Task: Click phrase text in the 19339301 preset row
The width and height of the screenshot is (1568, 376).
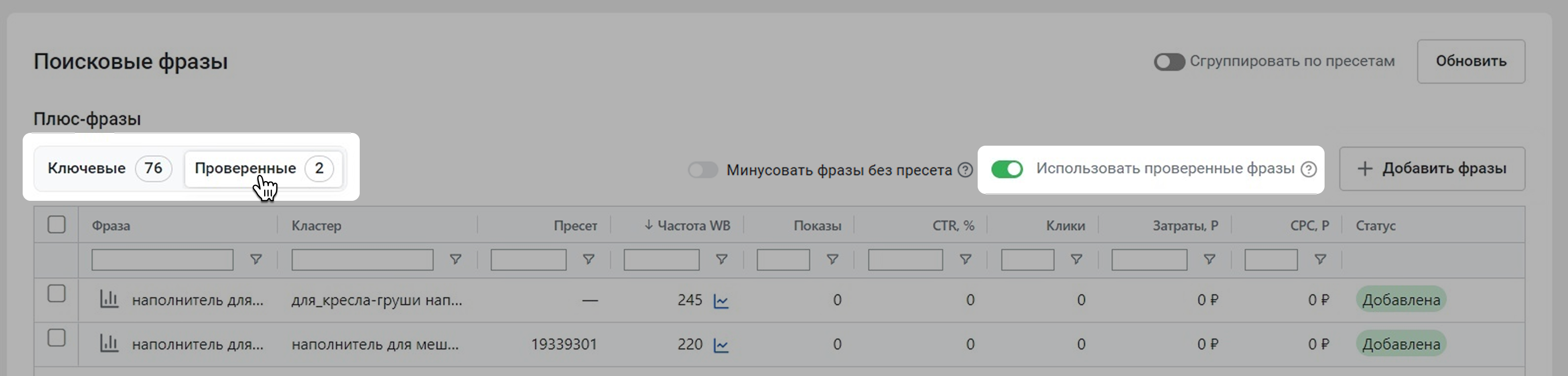Action: pos(198,345)
